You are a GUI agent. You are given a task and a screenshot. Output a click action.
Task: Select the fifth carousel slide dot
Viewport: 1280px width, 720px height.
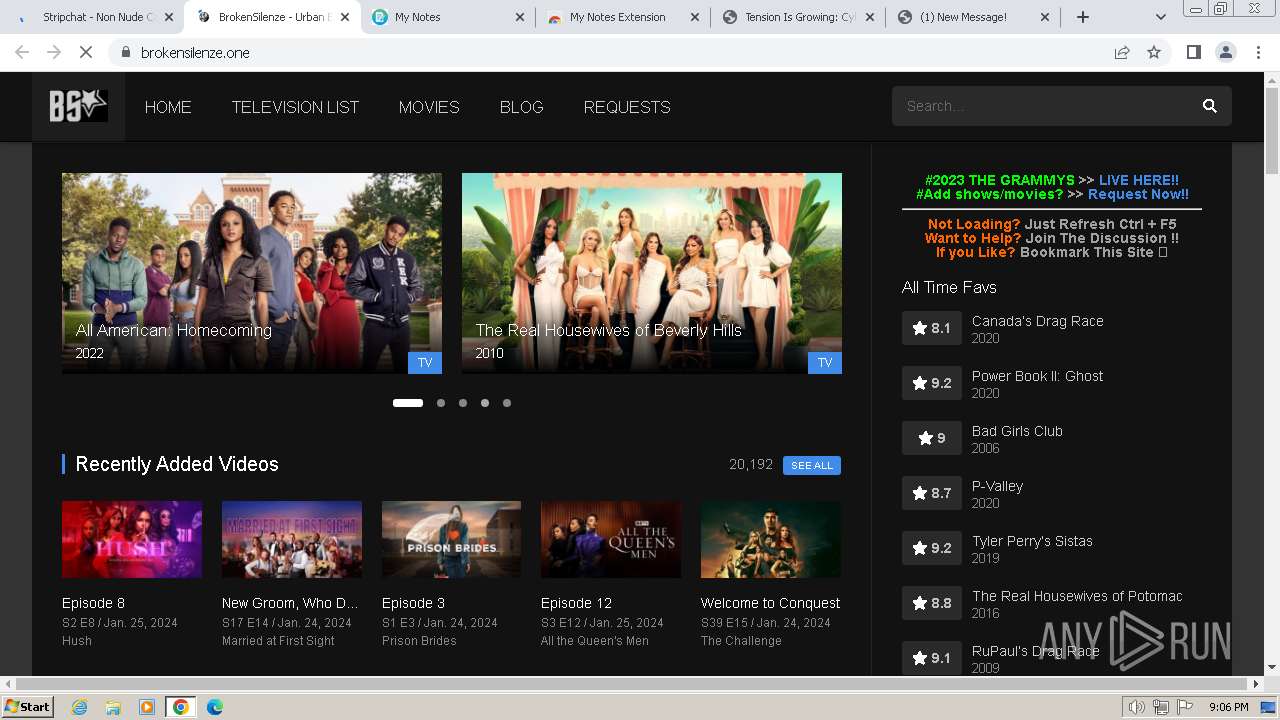pyautogui.click(x=507, y=403)
